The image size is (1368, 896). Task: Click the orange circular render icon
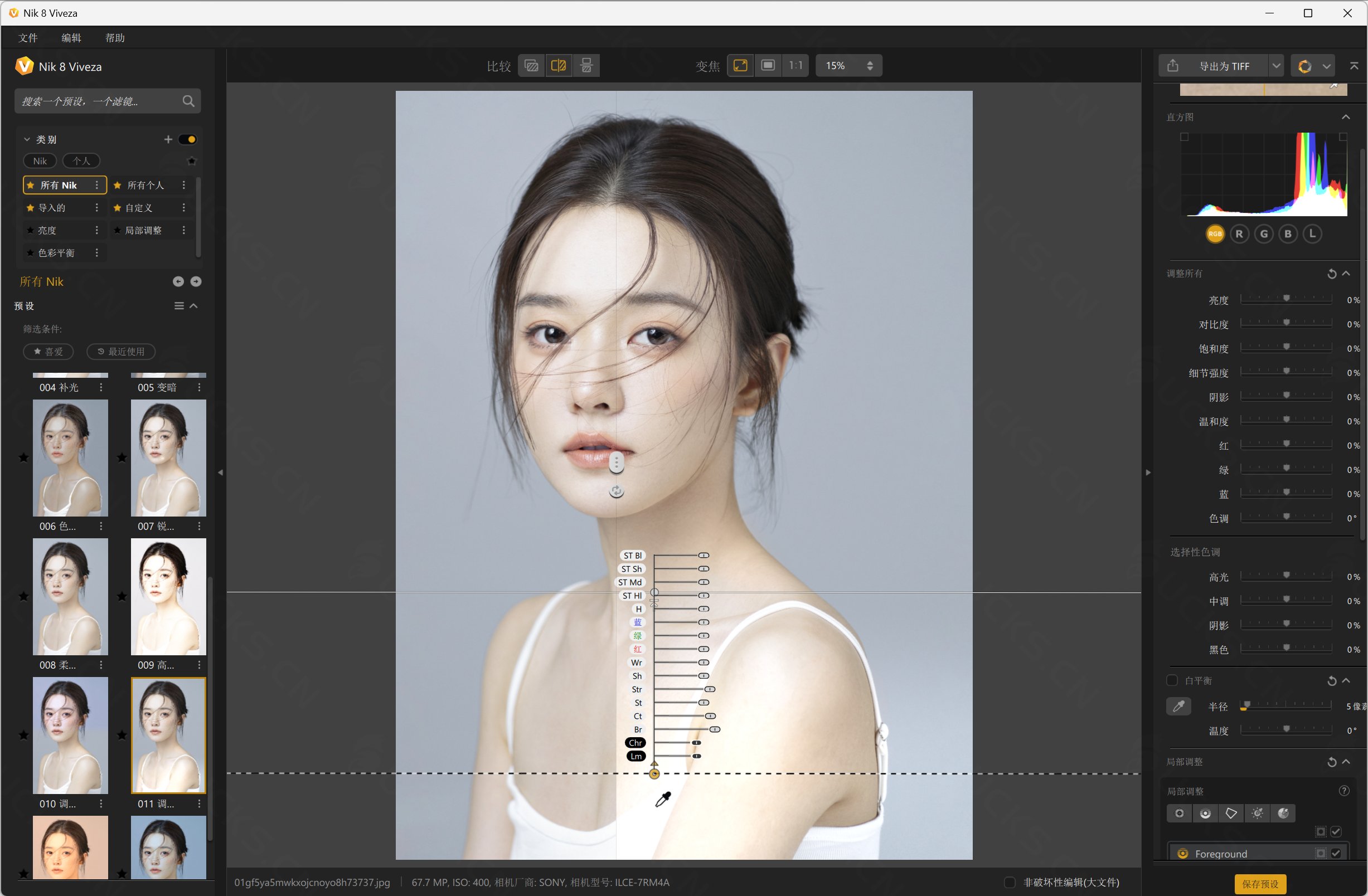[1305, 66]
